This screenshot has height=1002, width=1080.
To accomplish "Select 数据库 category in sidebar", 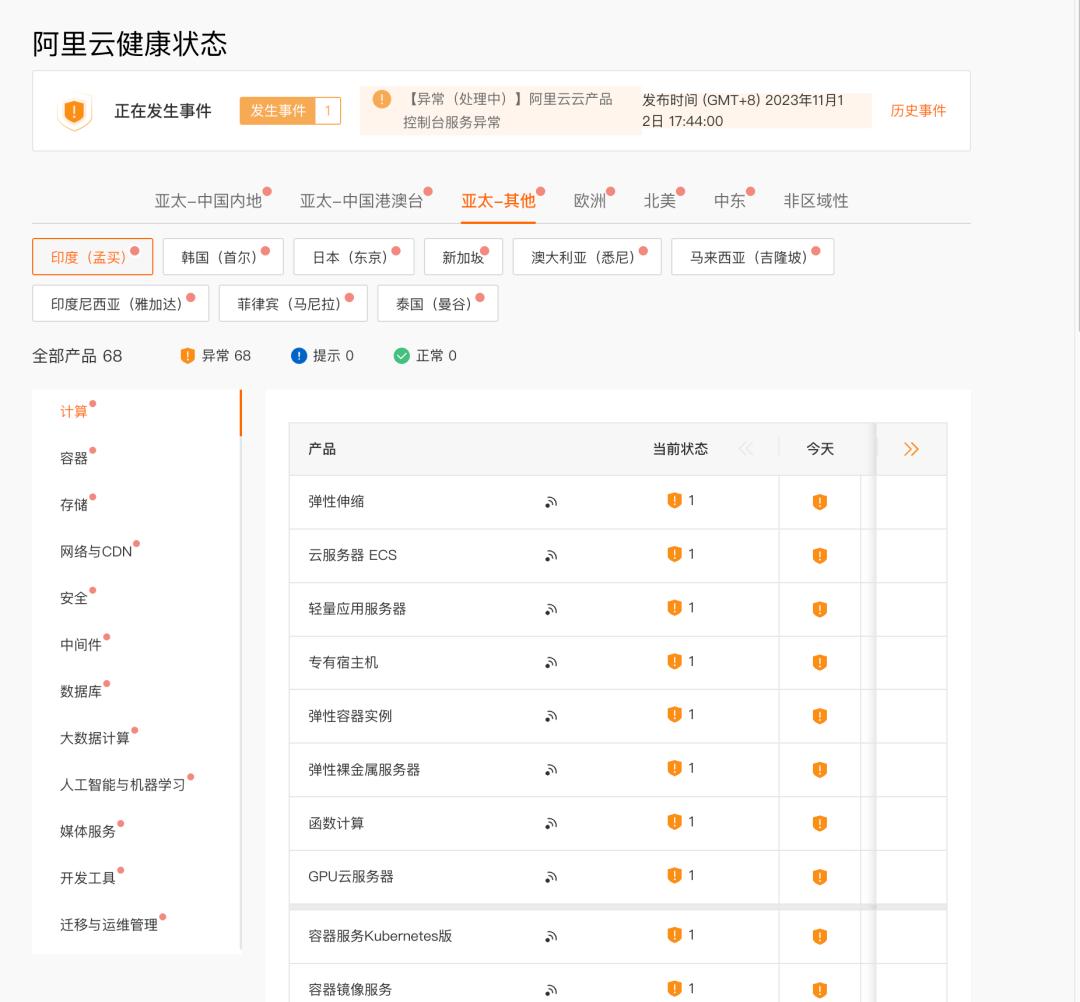I will click(81, 691).
